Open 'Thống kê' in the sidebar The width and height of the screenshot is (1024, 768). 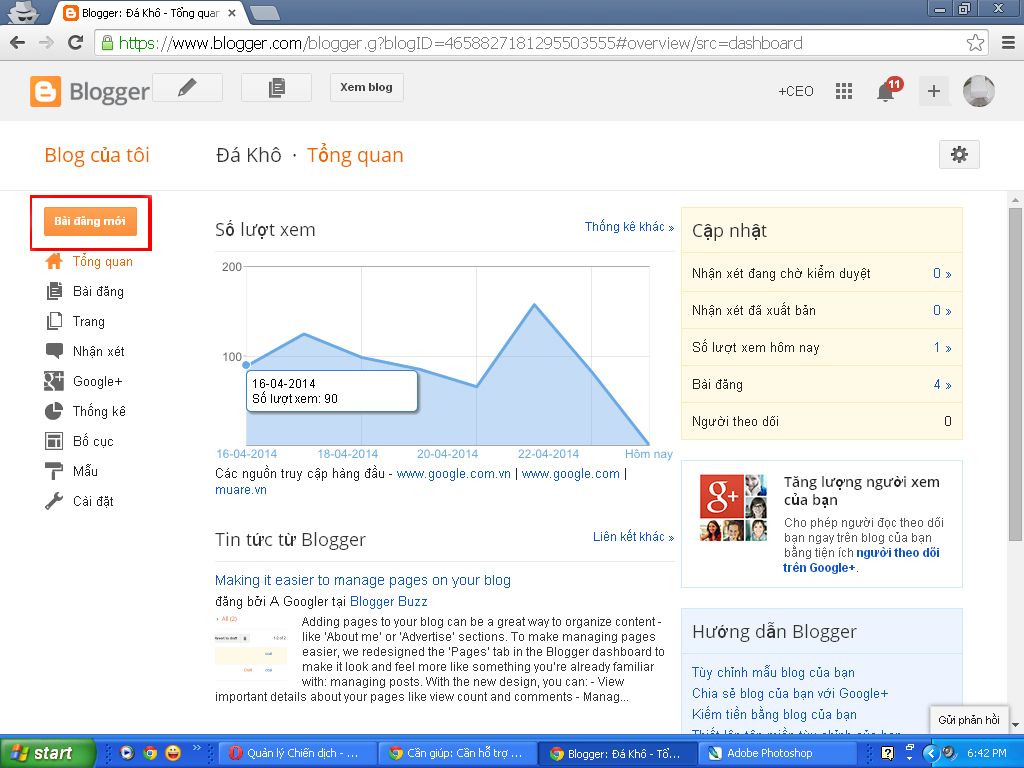coord(99,411)
